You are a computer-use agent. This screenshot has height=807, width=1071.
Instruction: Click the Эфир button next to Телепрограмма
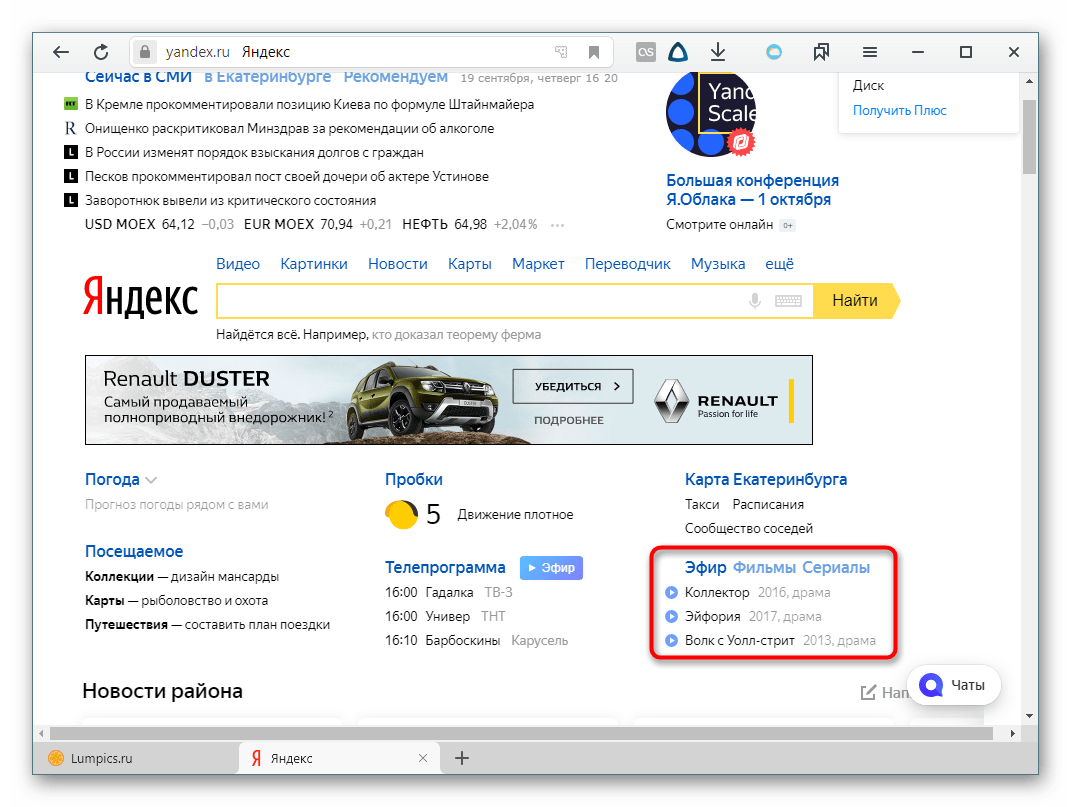tap(551, 568)
